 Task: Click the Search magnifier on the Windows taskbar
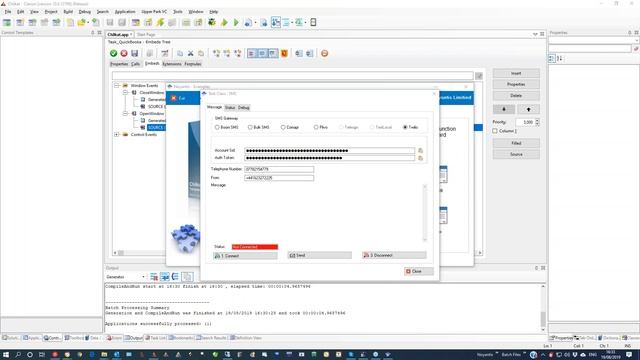coord(18,355)
